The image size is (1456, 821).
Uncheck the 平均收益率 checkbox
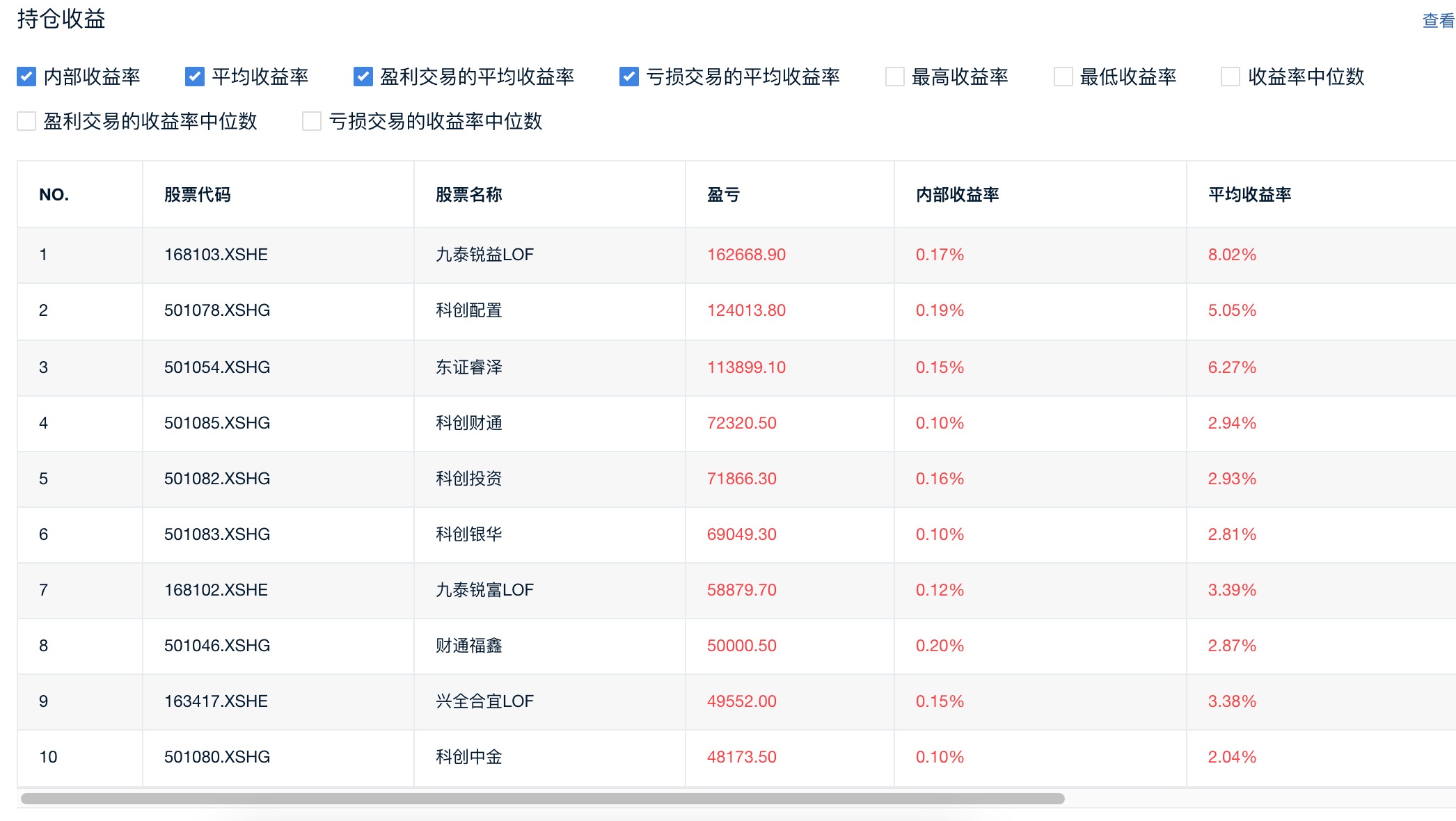pyautogui.click(x=195, y=77)
